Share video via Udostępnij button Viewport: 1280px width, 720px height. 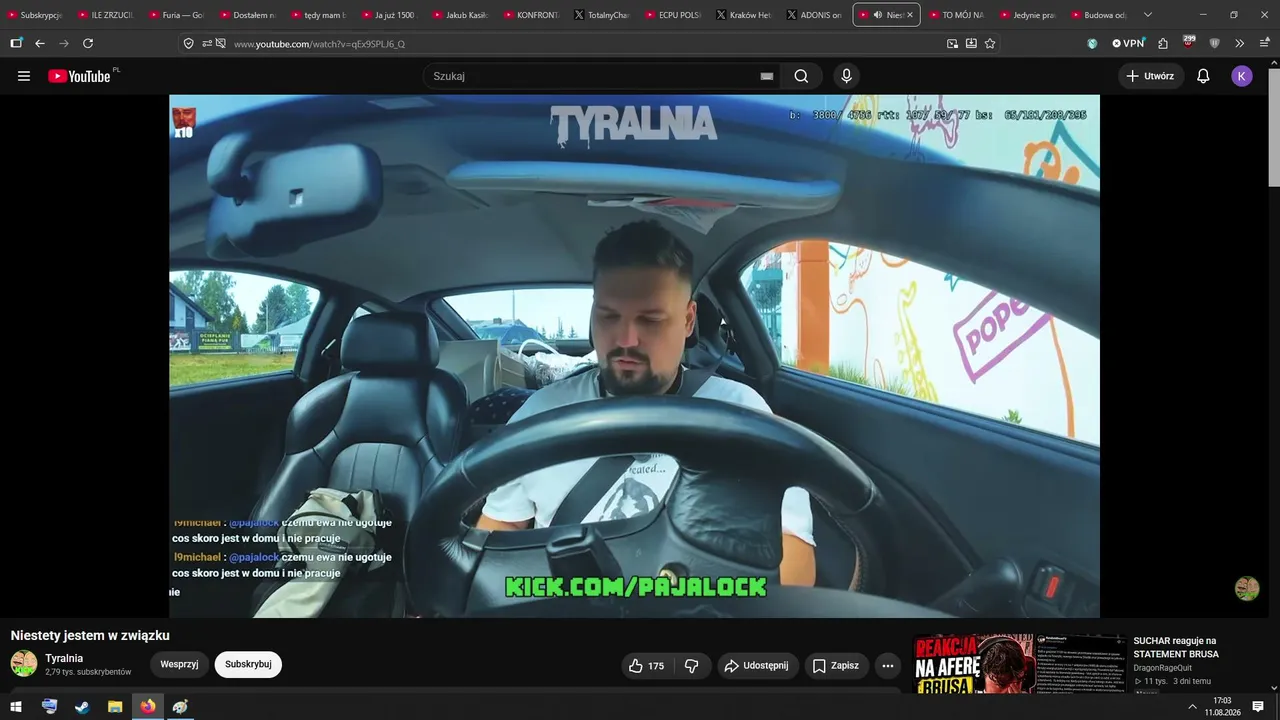[x=758, y=666]
